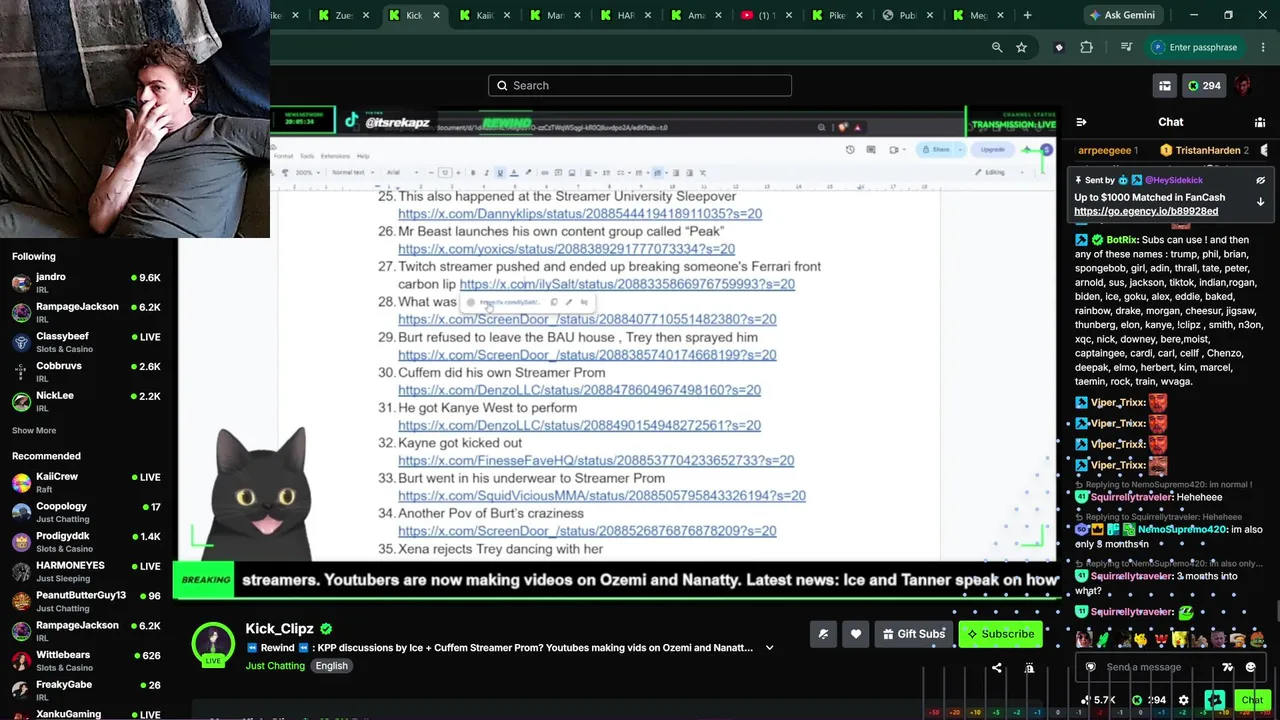Expand stream title with chevron
Image resolution: width=1280 pixels, height=720 pixels.
769,648
